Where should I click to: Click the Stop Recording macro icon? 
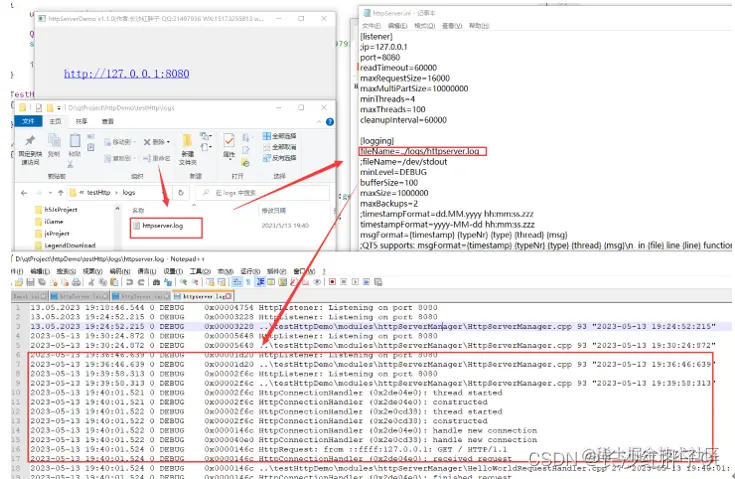point(344,282)
